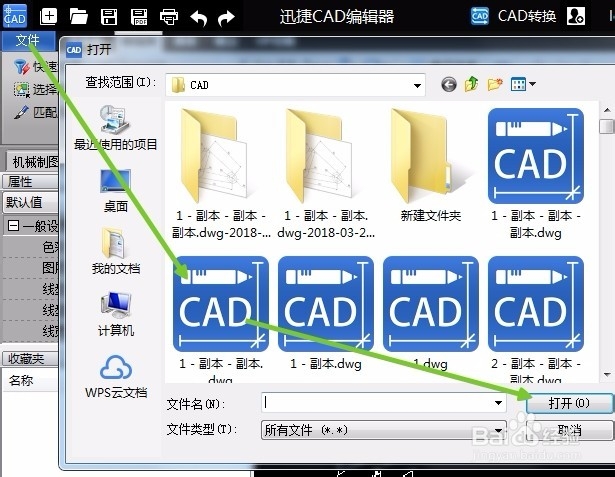
Task: Switch to the 机械制图 tab
Action: pos(35,162)
